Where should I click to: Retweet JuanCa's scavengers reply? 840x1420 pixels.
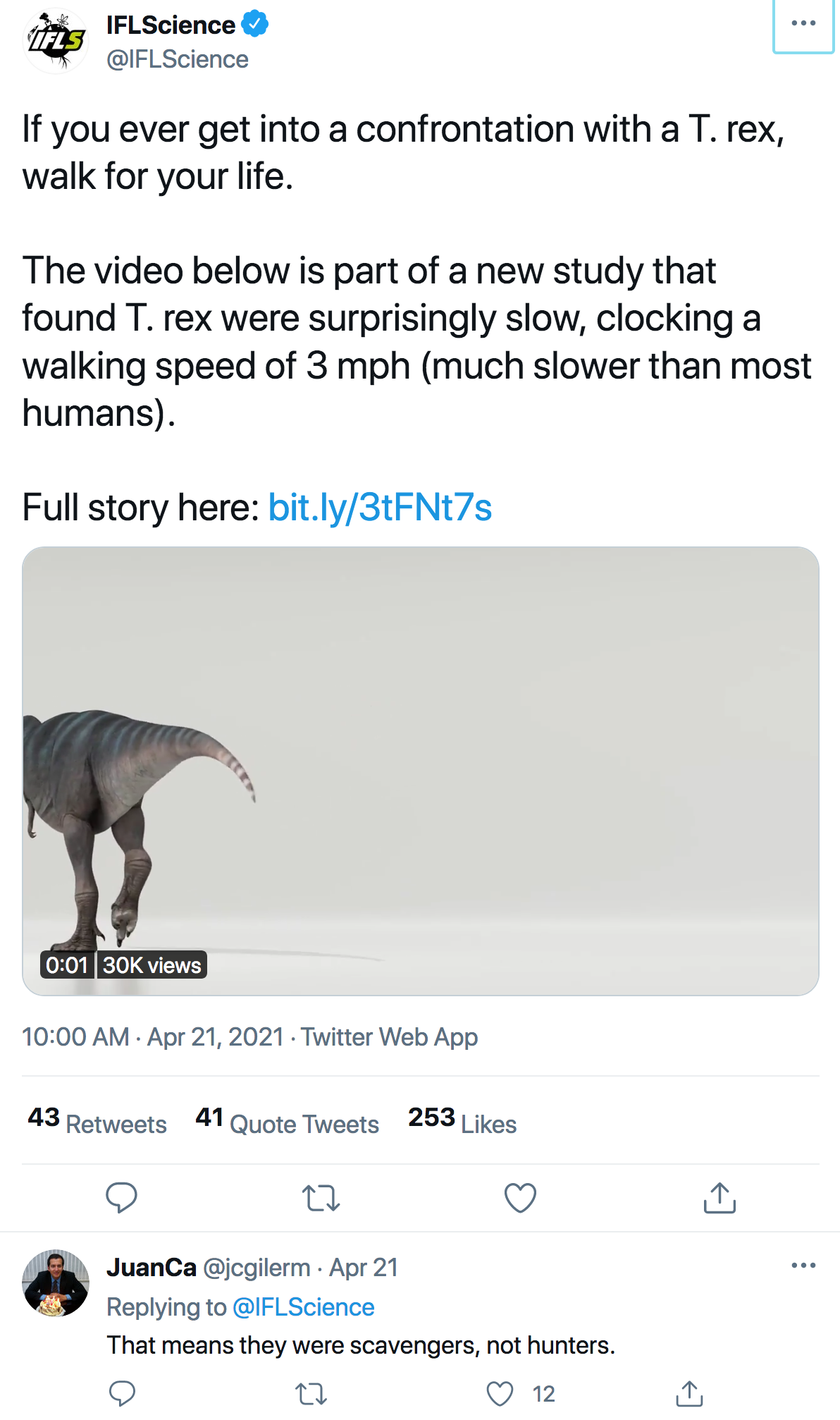311,1394
